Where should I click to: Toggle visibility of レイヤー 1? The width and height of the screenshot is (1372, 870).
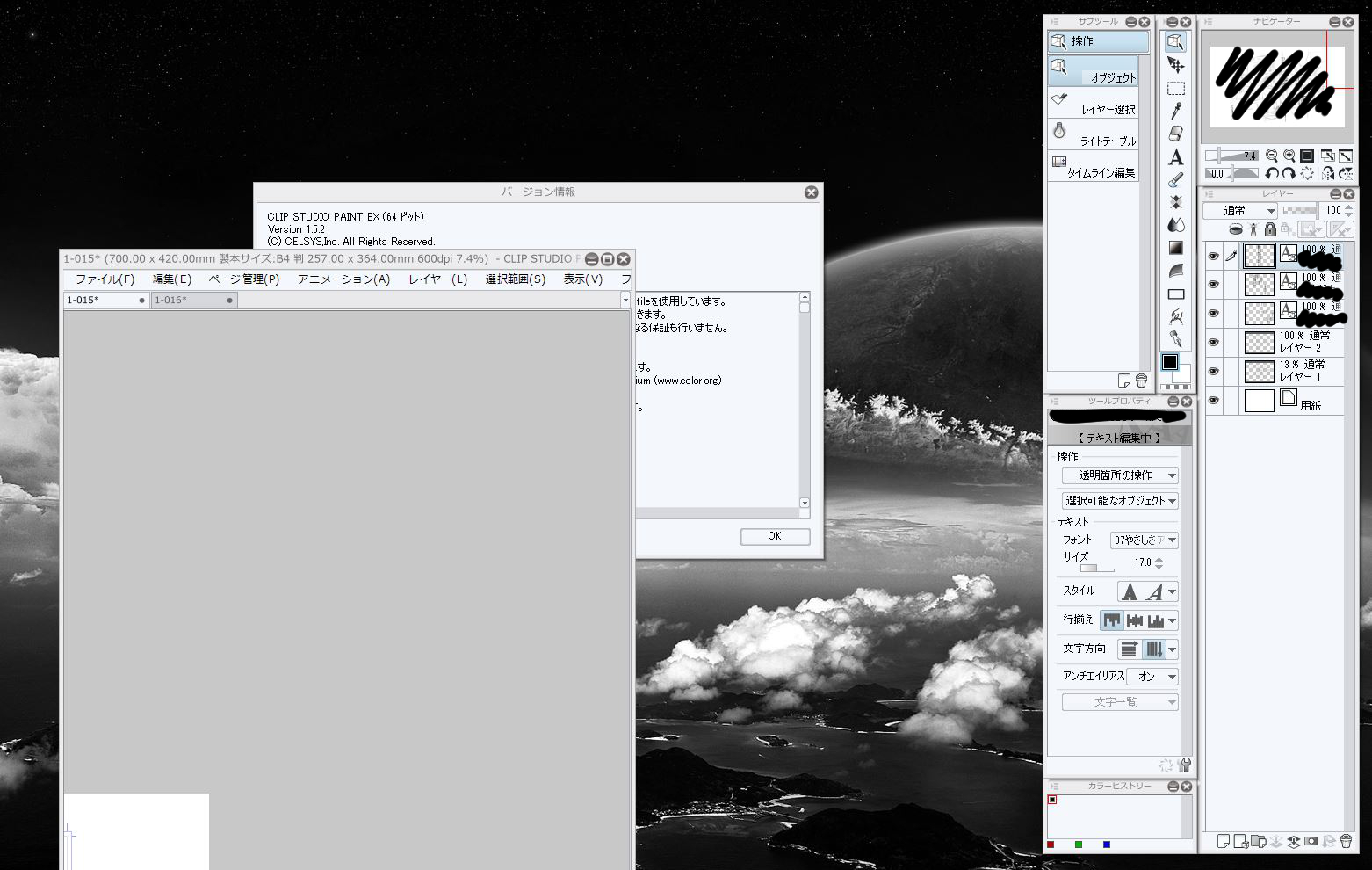[x=1213, y=372]
